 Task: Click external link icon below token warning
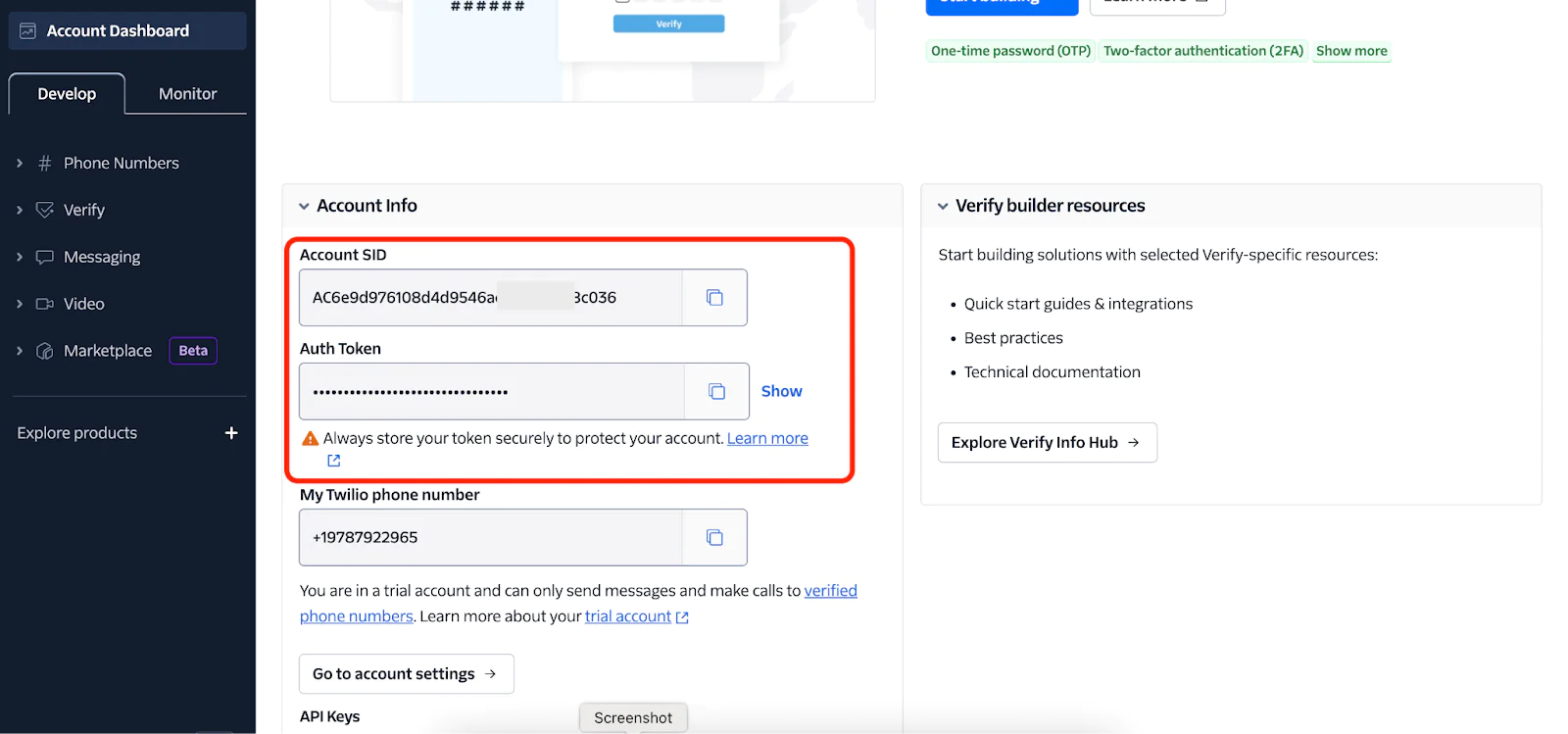[x=333, y=461]
